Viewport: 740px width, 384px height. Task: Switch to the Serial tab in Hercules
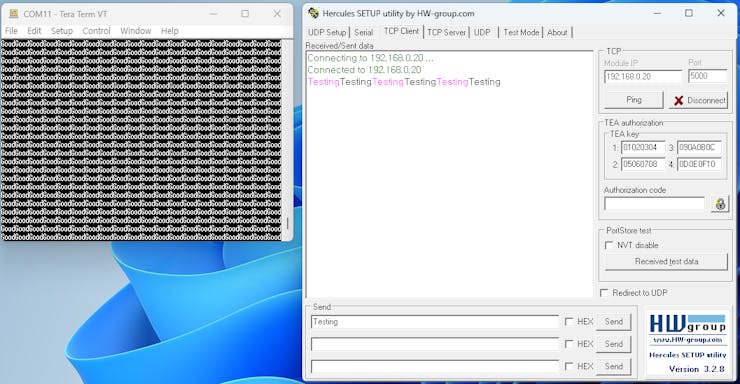pos(363,33)
